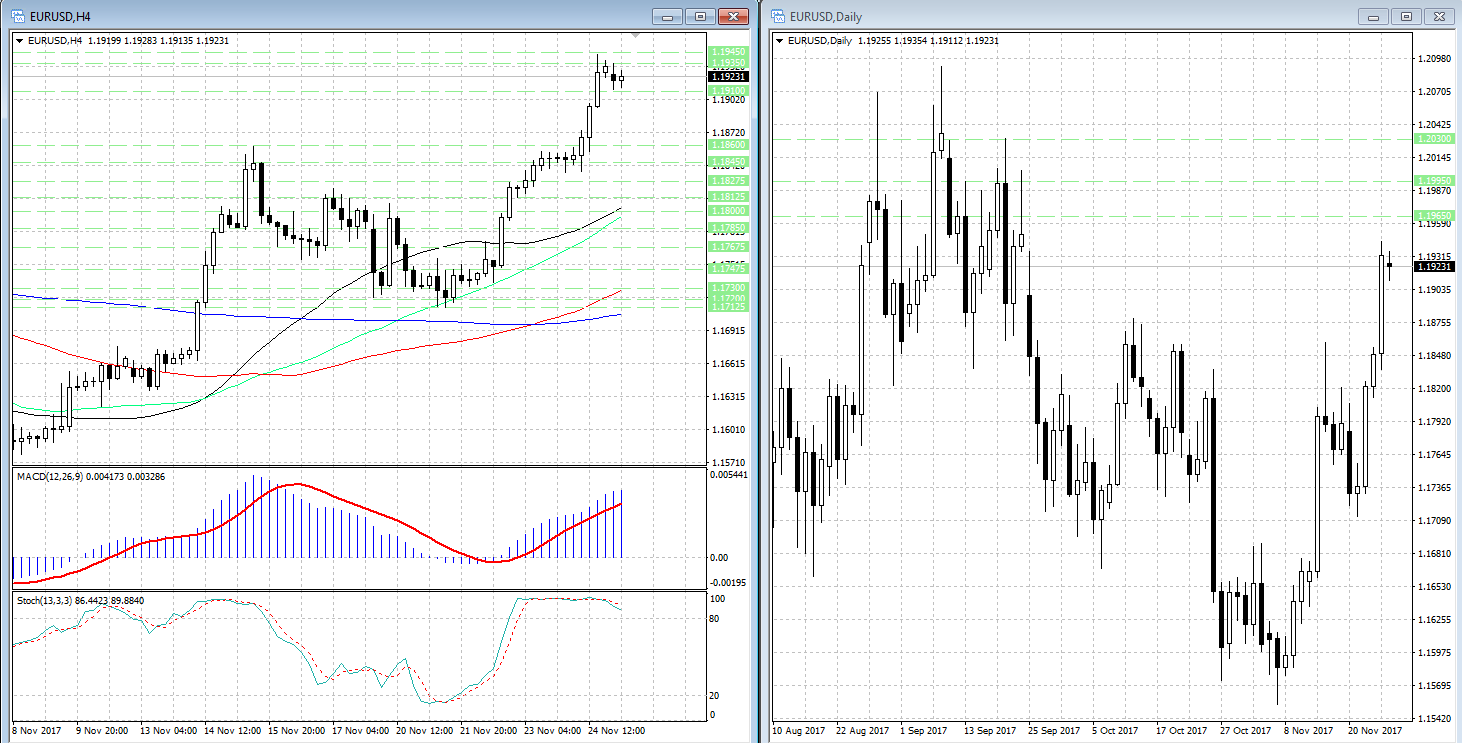Click the black 1.19231 price label on Daily
Viewport: 1462px width, 743px height.
(1433, 266)
